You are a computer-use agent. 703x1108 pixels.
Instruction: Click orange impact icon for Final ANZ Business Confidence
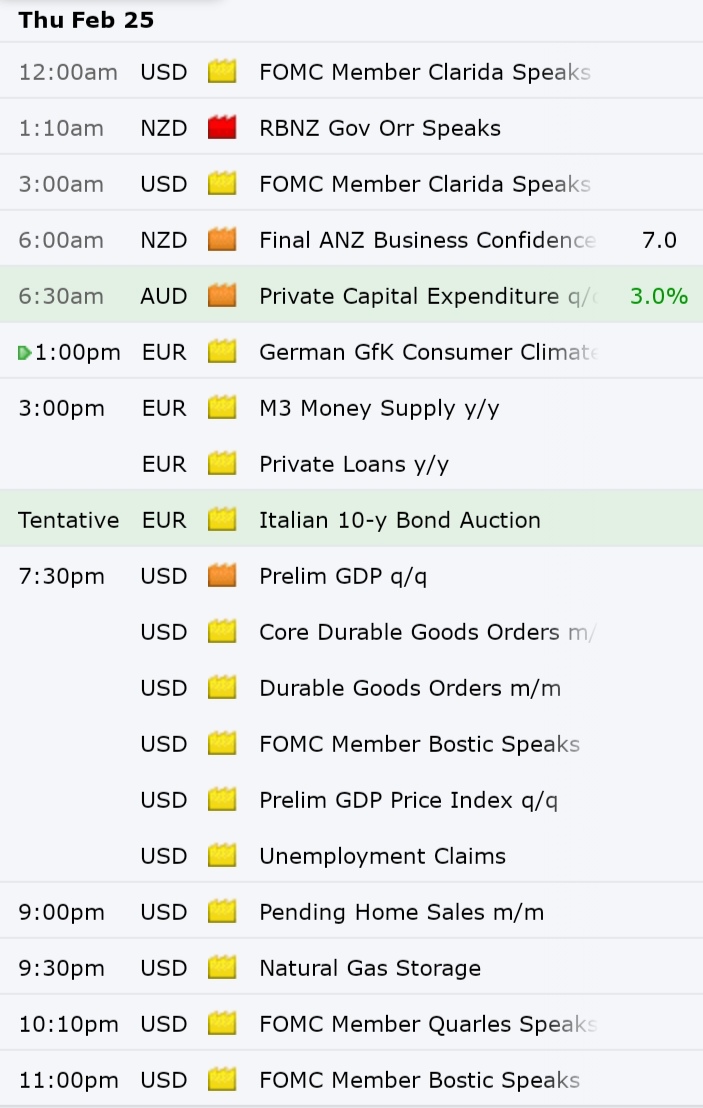222,240
